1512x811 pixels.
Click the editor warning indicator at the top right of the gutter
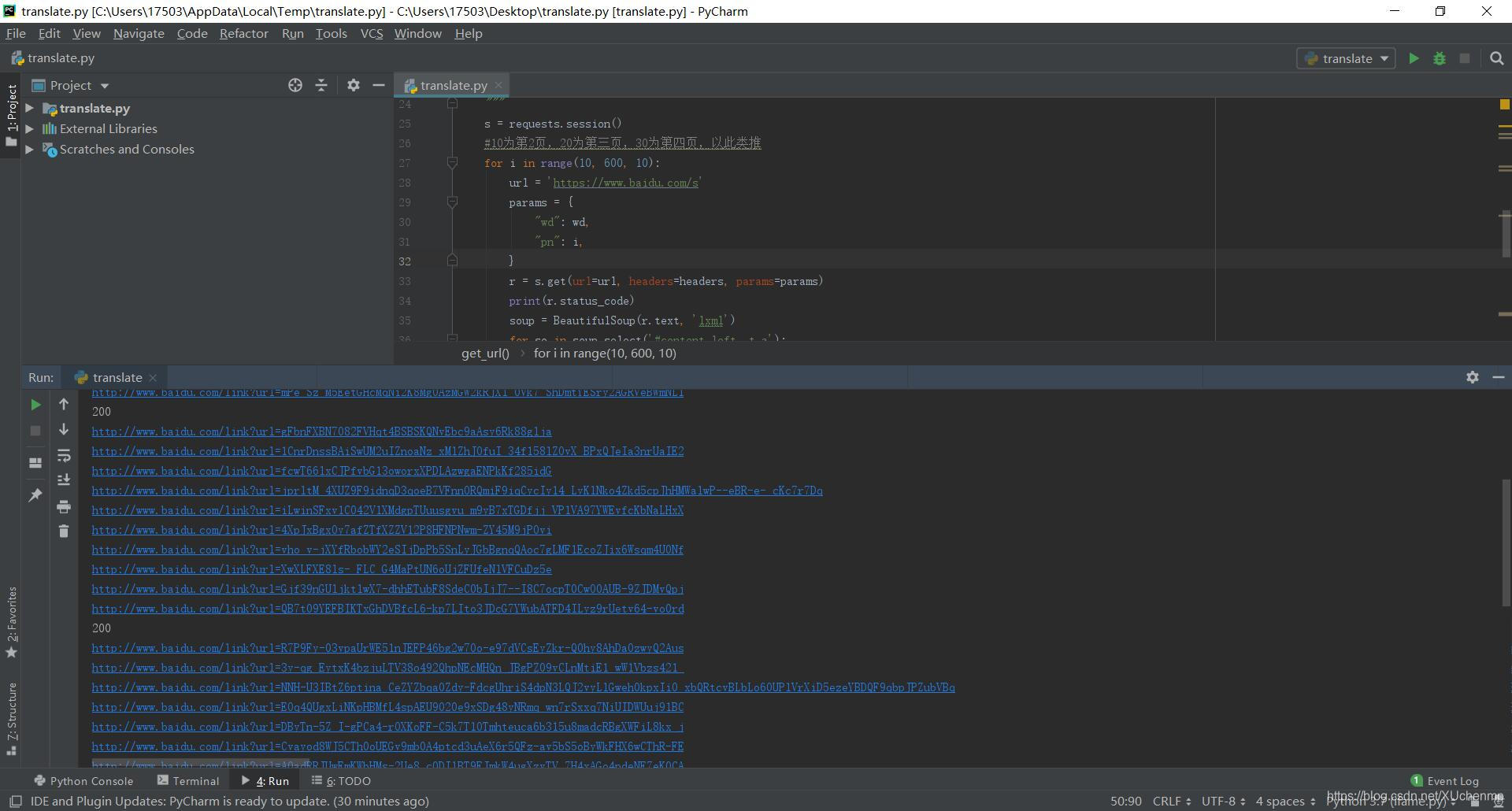pyautogui.click(x=1504, y=104)
